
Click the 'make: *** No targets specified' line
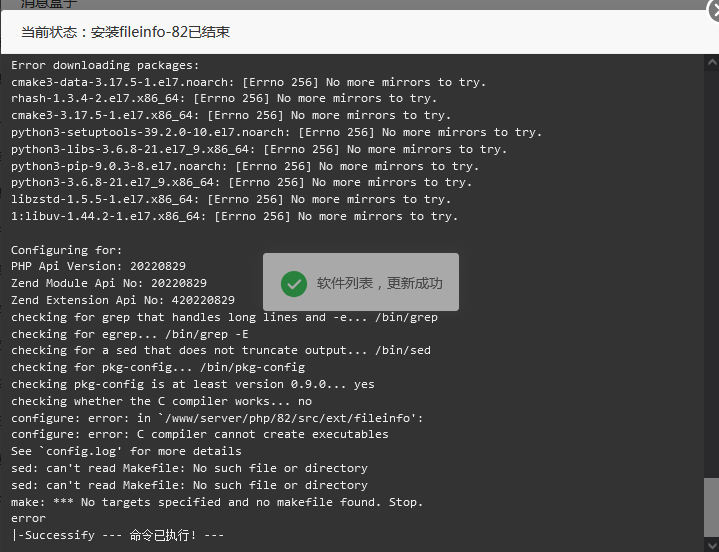[216, 502]
